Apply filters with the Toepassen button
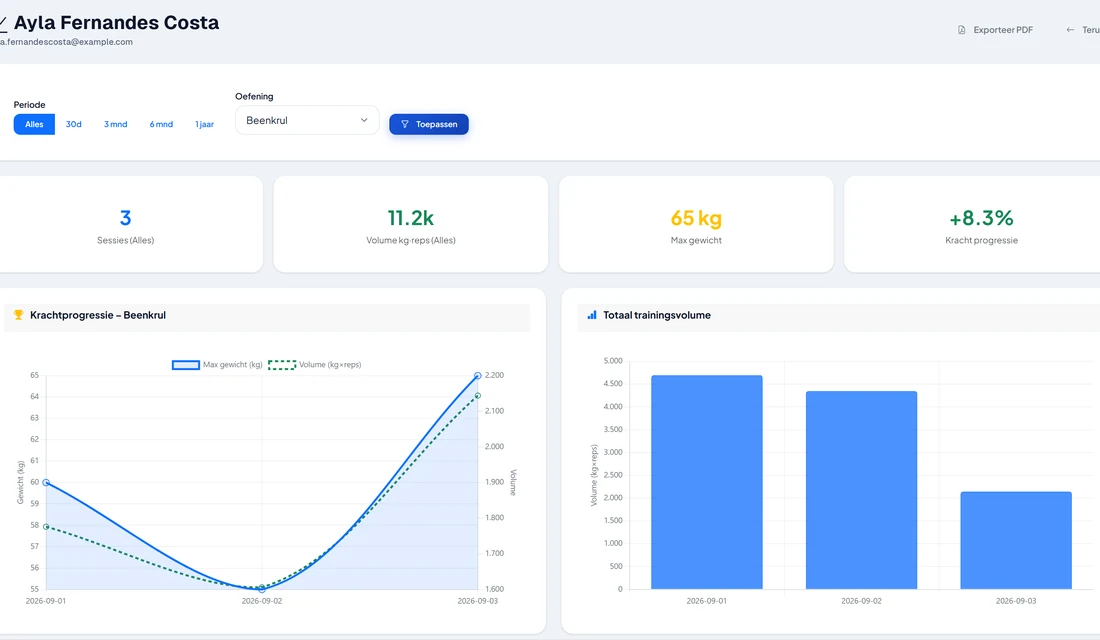Screen dimensions: 1100x640 coord(429,124)
